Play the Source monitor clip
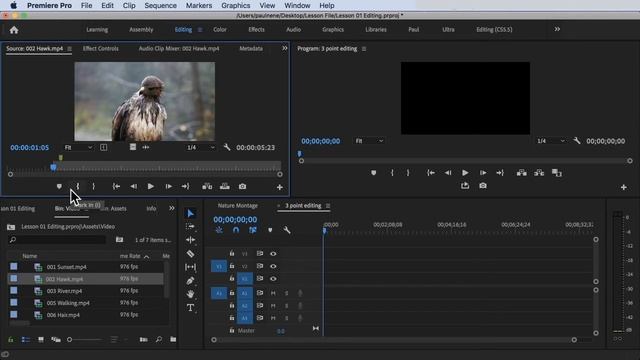The image size is (640, 360). [x=151, y=187]
